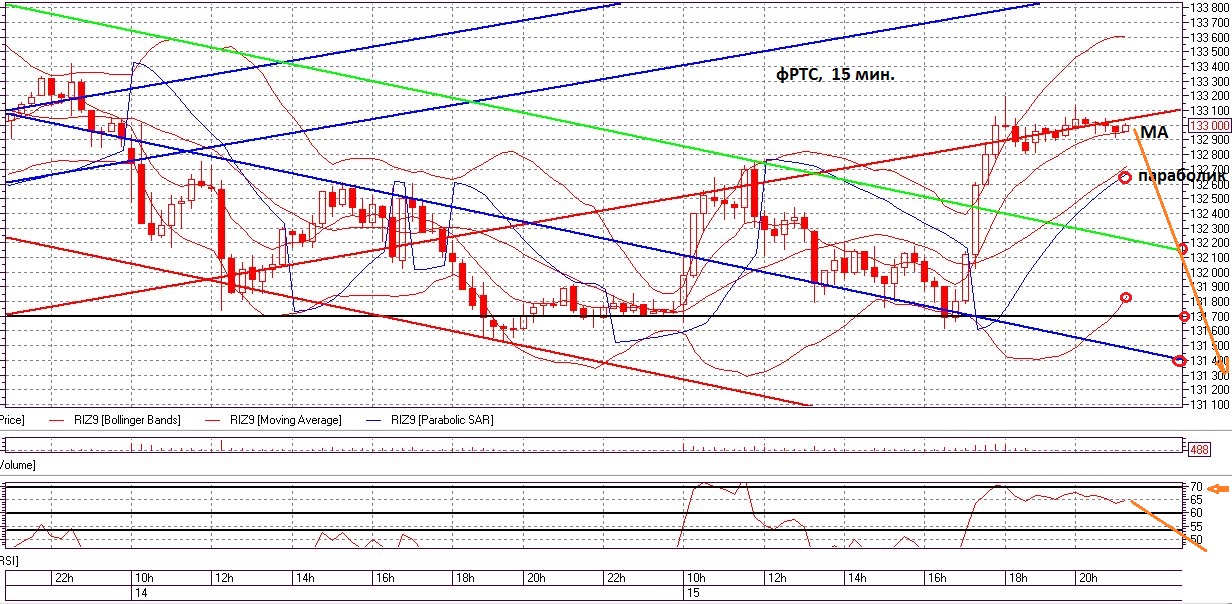Click the 131 900 price axis label
Viewport: 1232px width, 604px height.
[x=1208, y=286]
